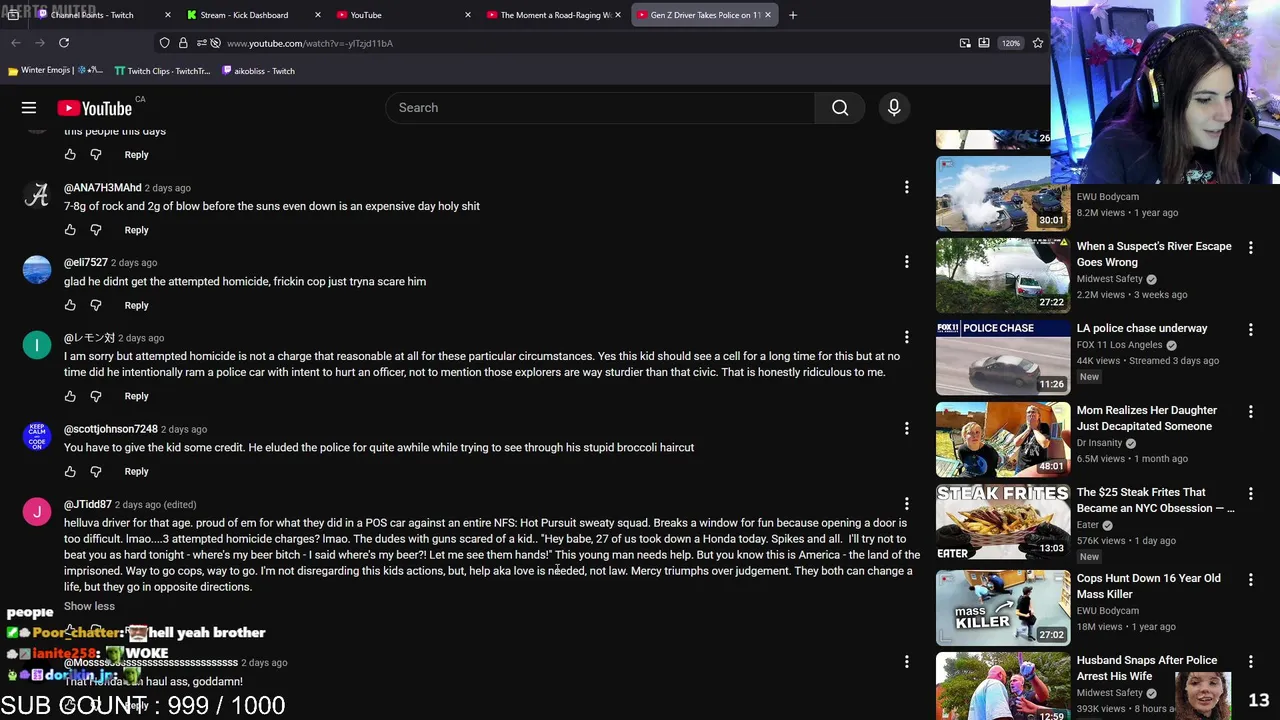Open more options for LA police chase video
1280x720 pixels.
tap(1251, 329)
